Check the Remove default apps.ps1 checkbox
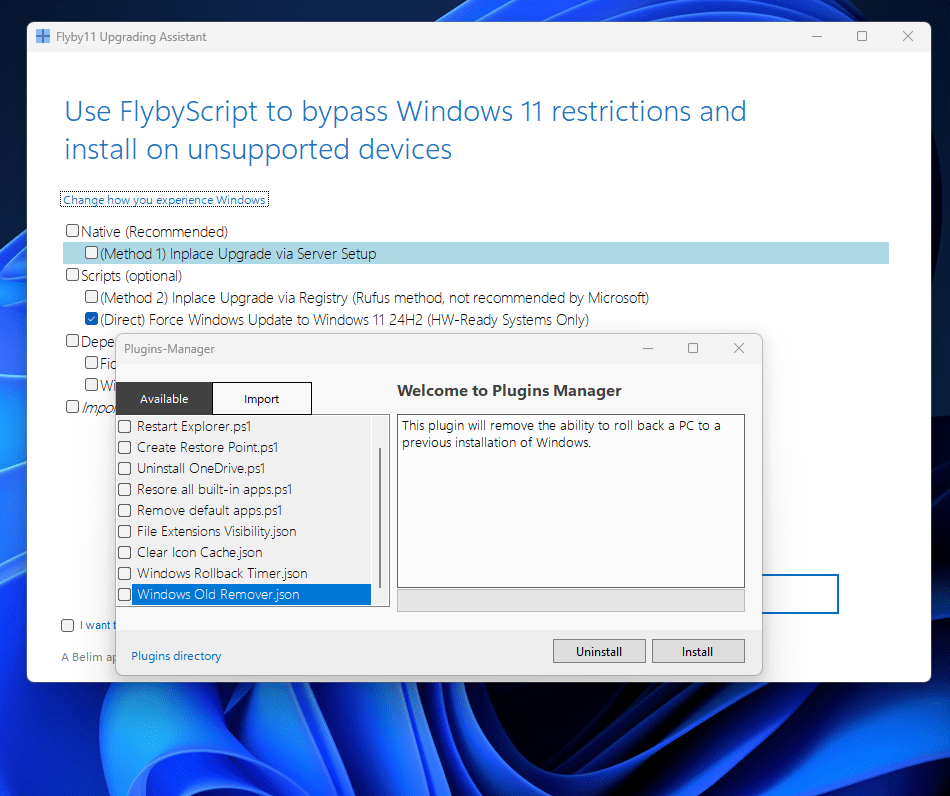 point(124,511)
